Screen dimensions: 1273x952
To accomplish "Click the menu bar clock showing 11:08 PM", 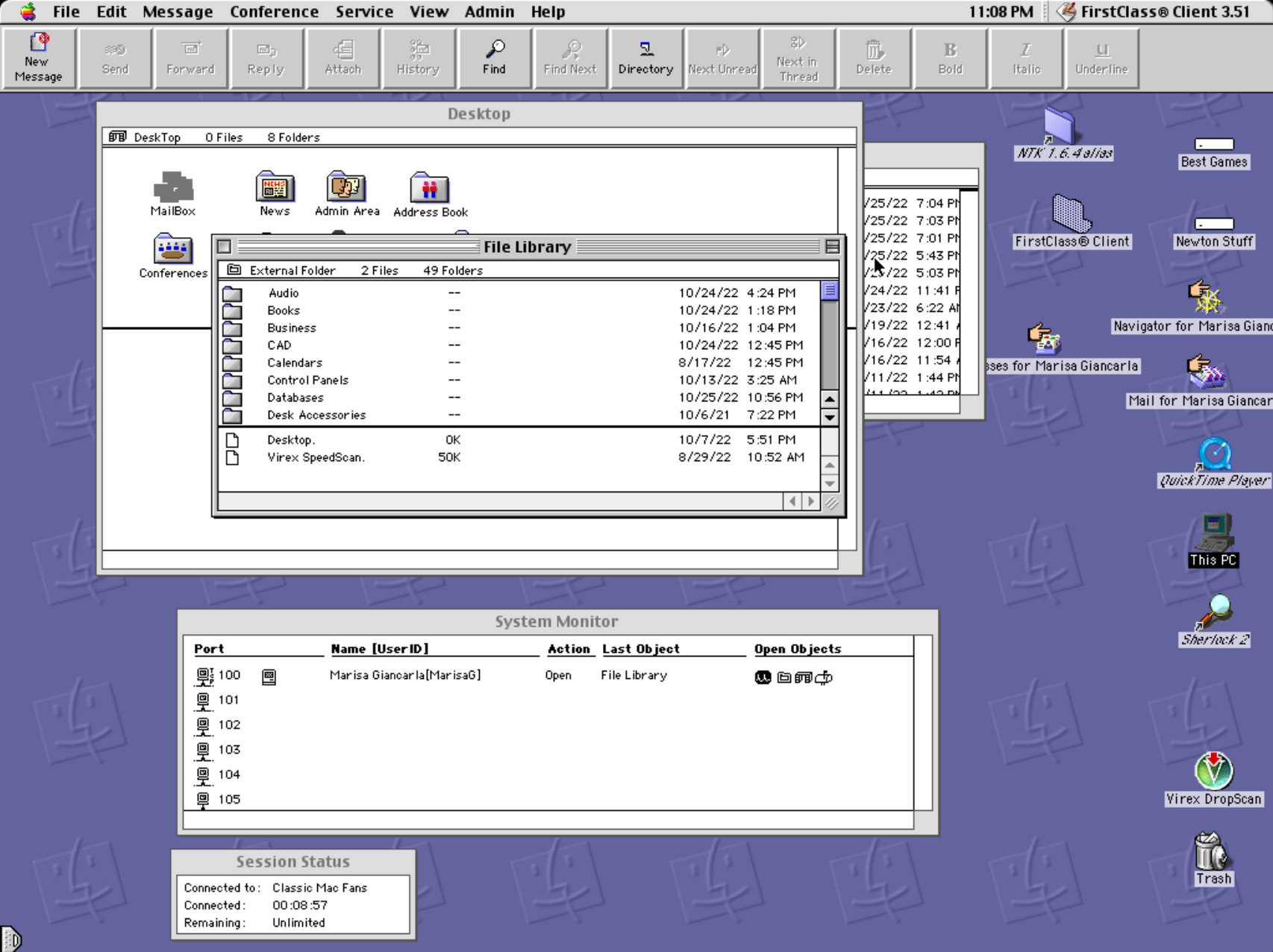I will [x=1001, y=11].
